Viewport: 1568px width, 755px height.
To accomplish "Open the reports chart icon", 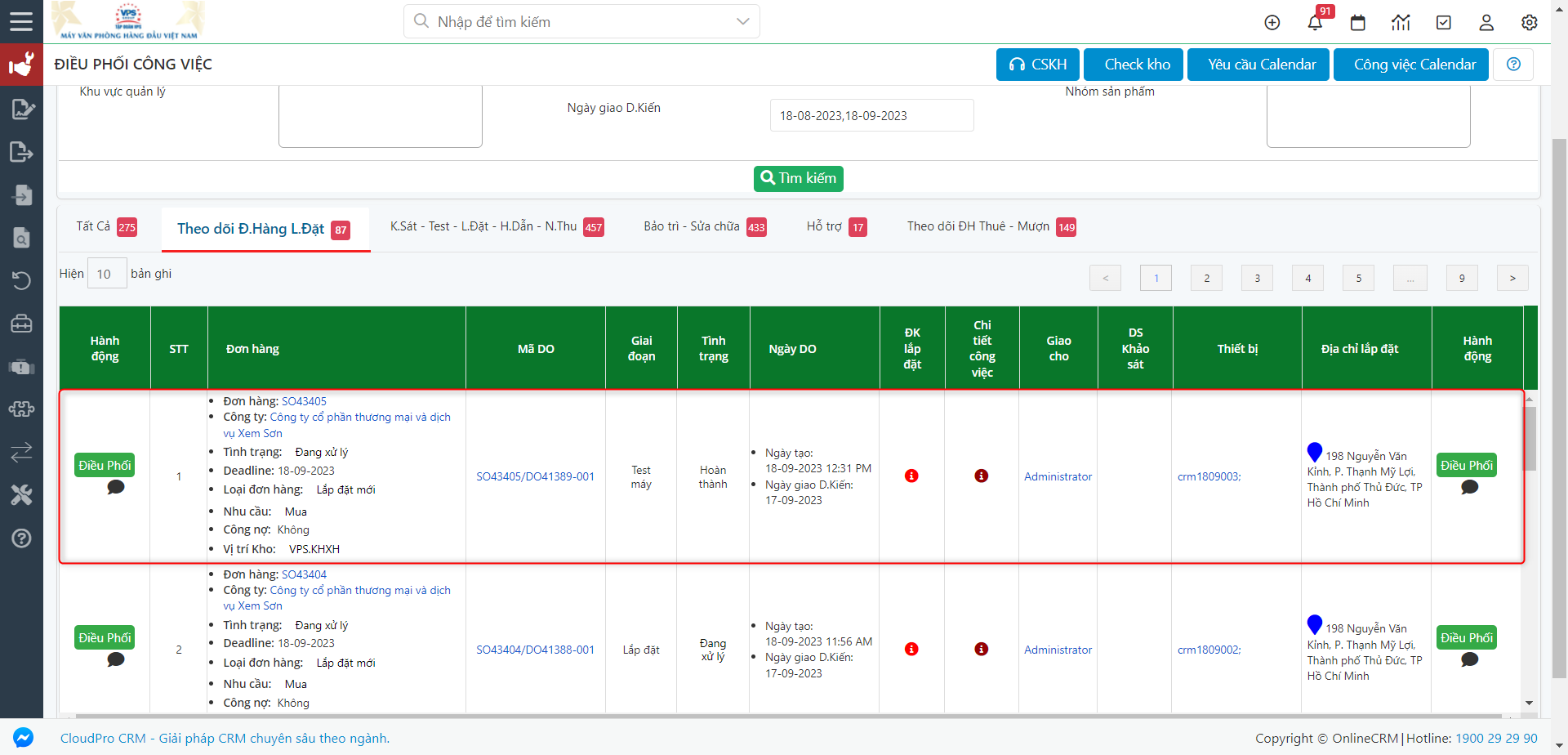I will (1401, 22).
